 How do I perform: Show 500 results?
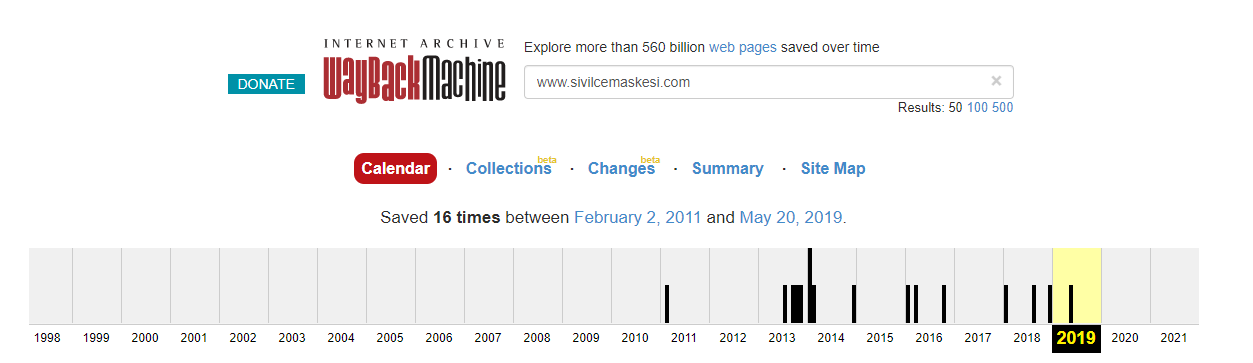[x=1002, y=107]
